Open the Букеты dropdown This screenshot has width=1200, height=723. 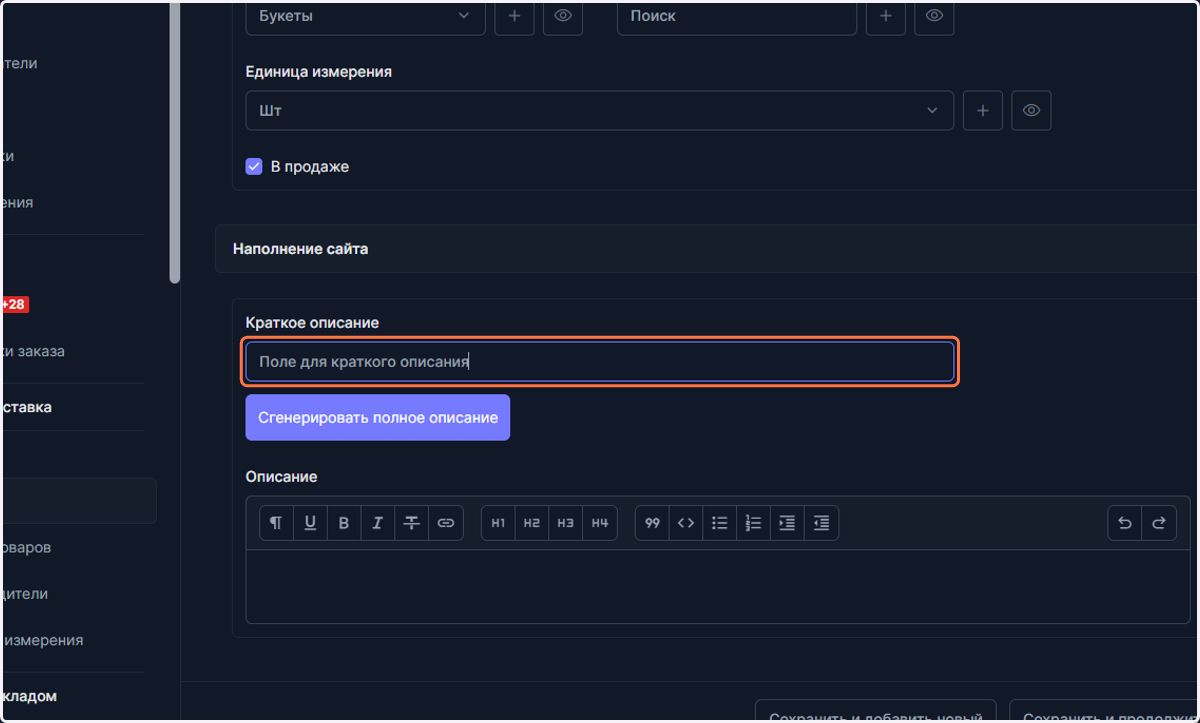(366, 16)
